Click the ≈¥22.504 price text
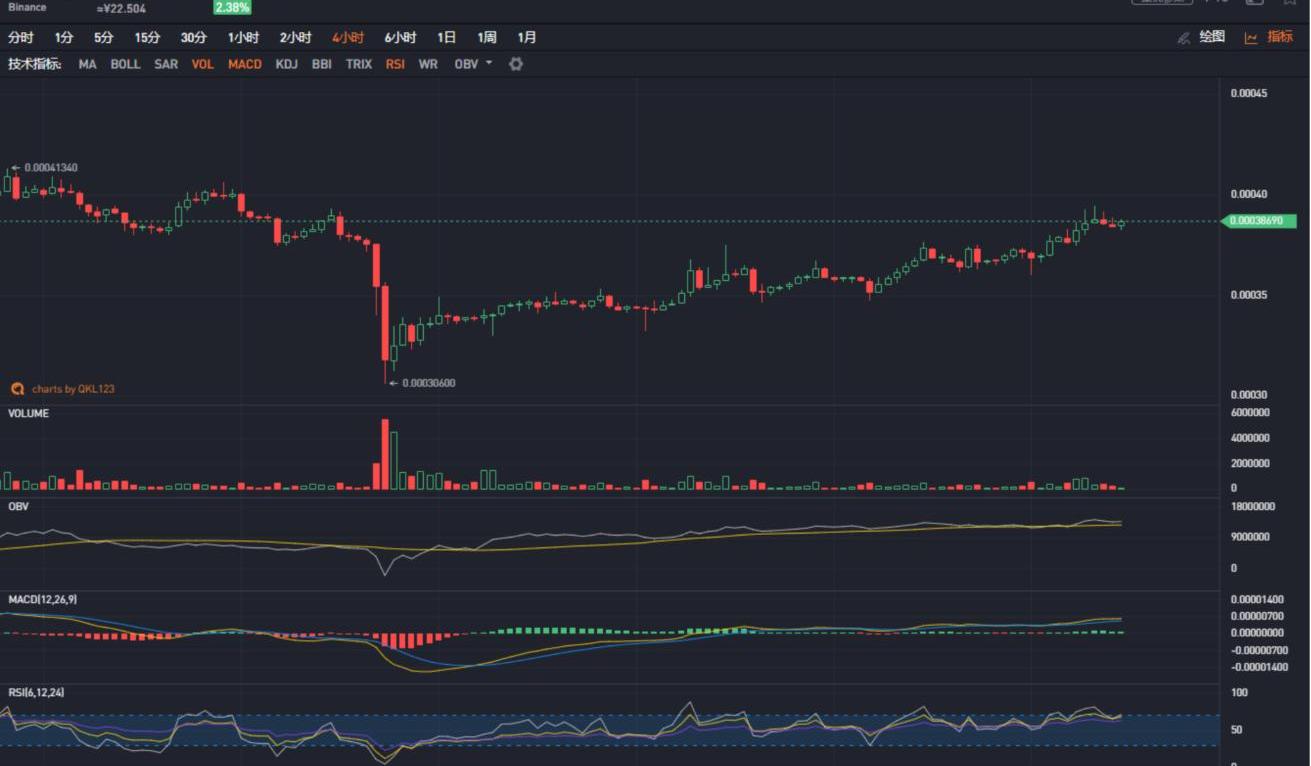This screenshot has width=1311, height=766. (x=121, y=8)
